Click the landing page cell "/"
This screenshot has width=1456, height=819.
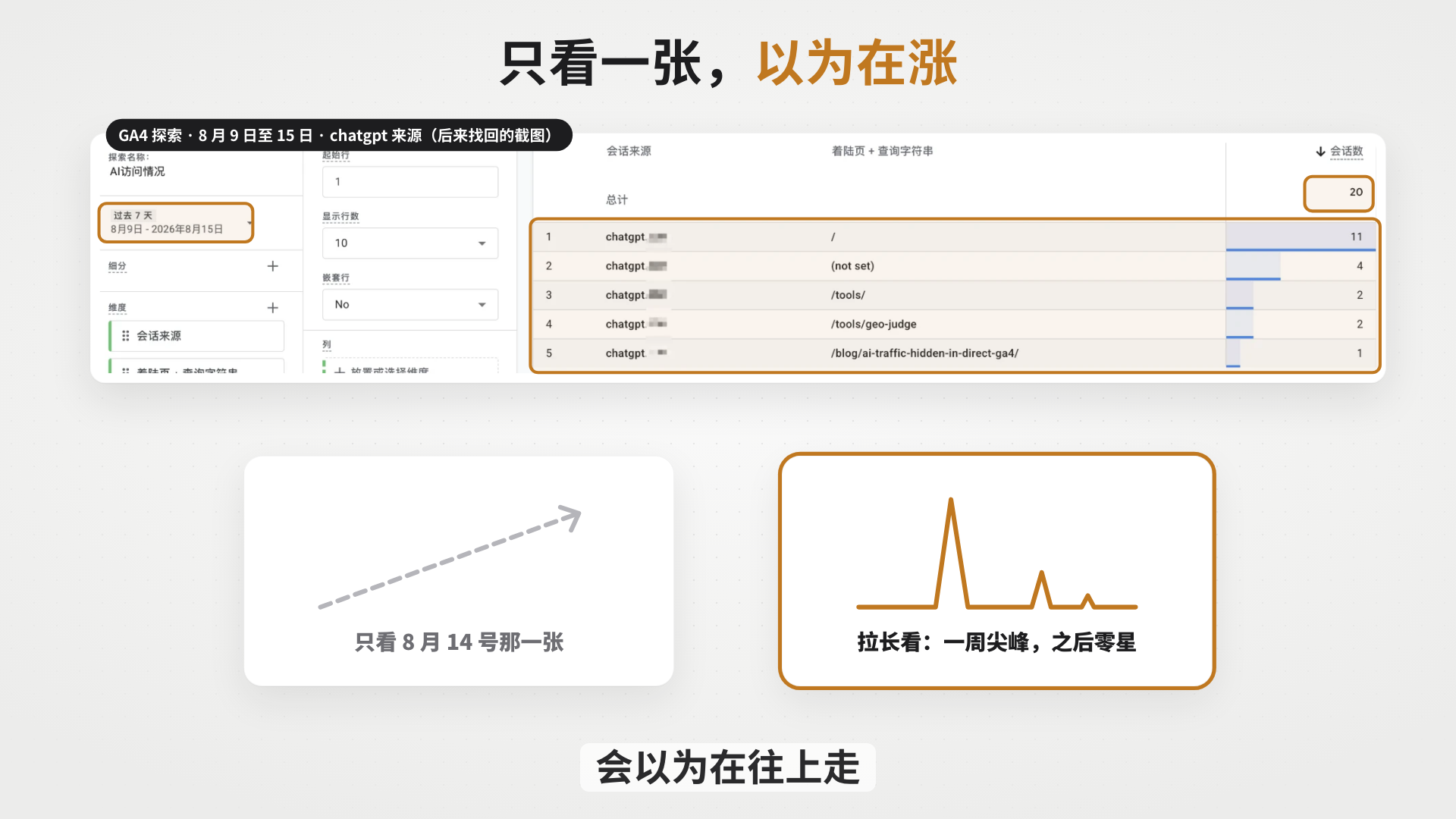[833, 237]
